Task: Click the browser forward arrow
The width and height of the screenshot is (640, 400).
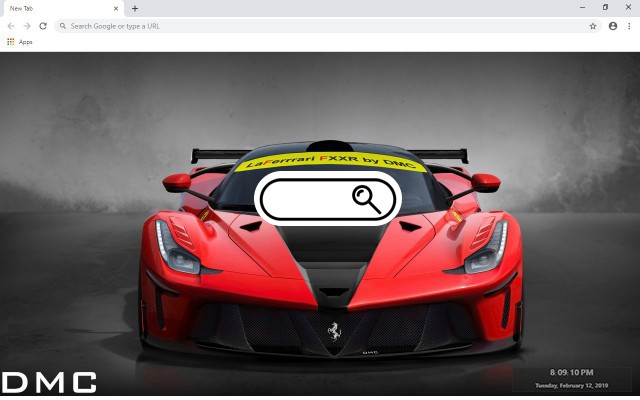Action: [x=27, y=26]
